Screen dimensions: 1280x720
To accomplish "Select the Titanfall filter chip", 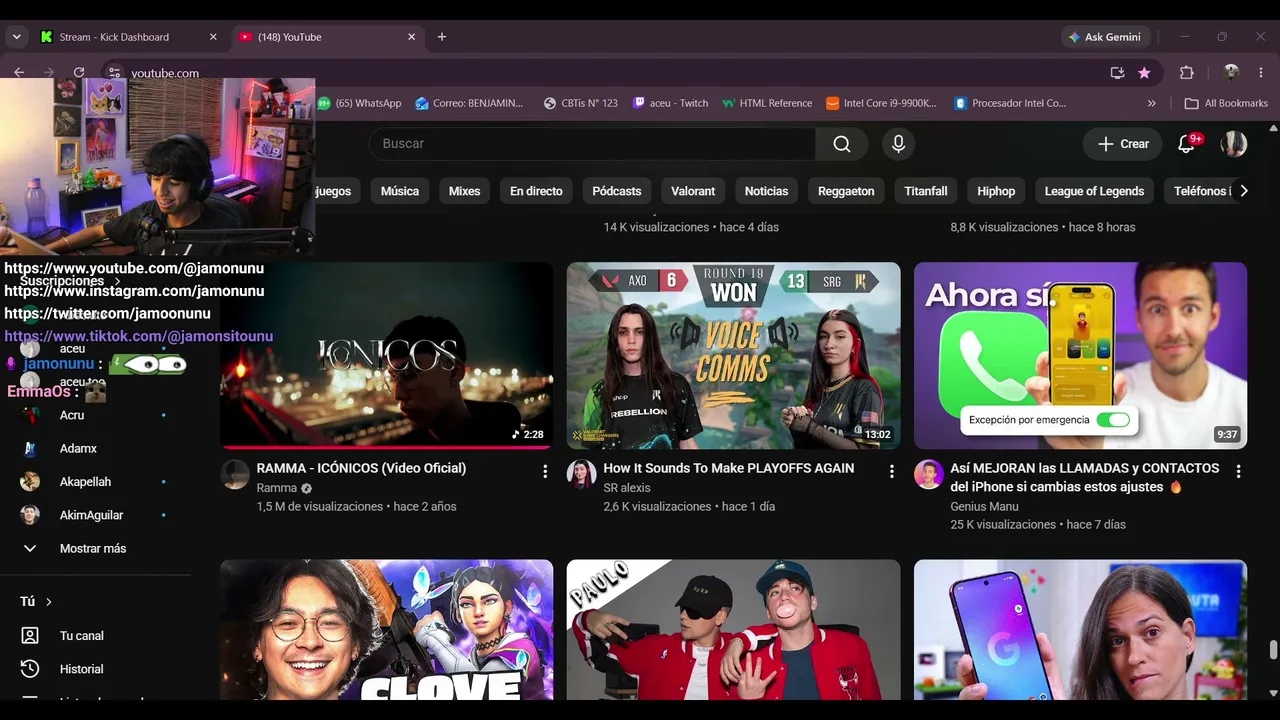I will point(926,191).
